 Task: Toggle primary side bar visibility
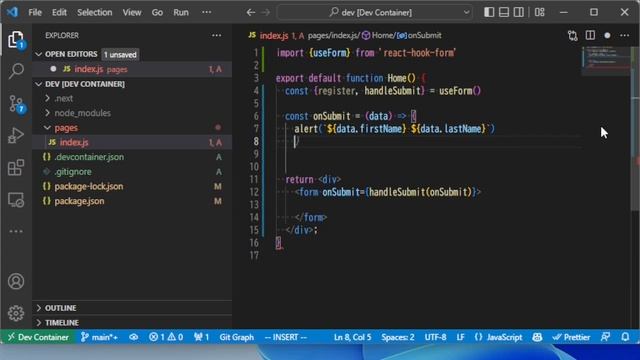(x=489, y=12)
